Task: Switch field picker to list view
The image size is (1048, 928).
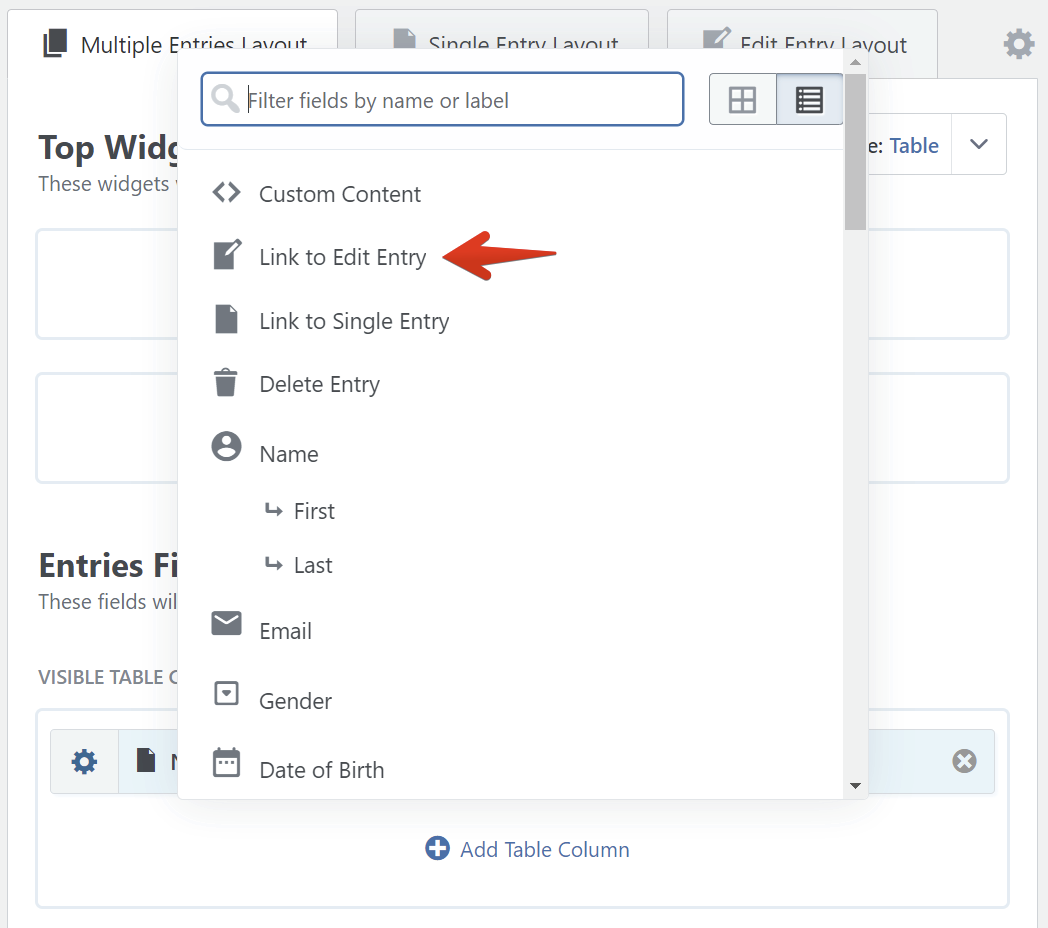Action: (809, 100)
